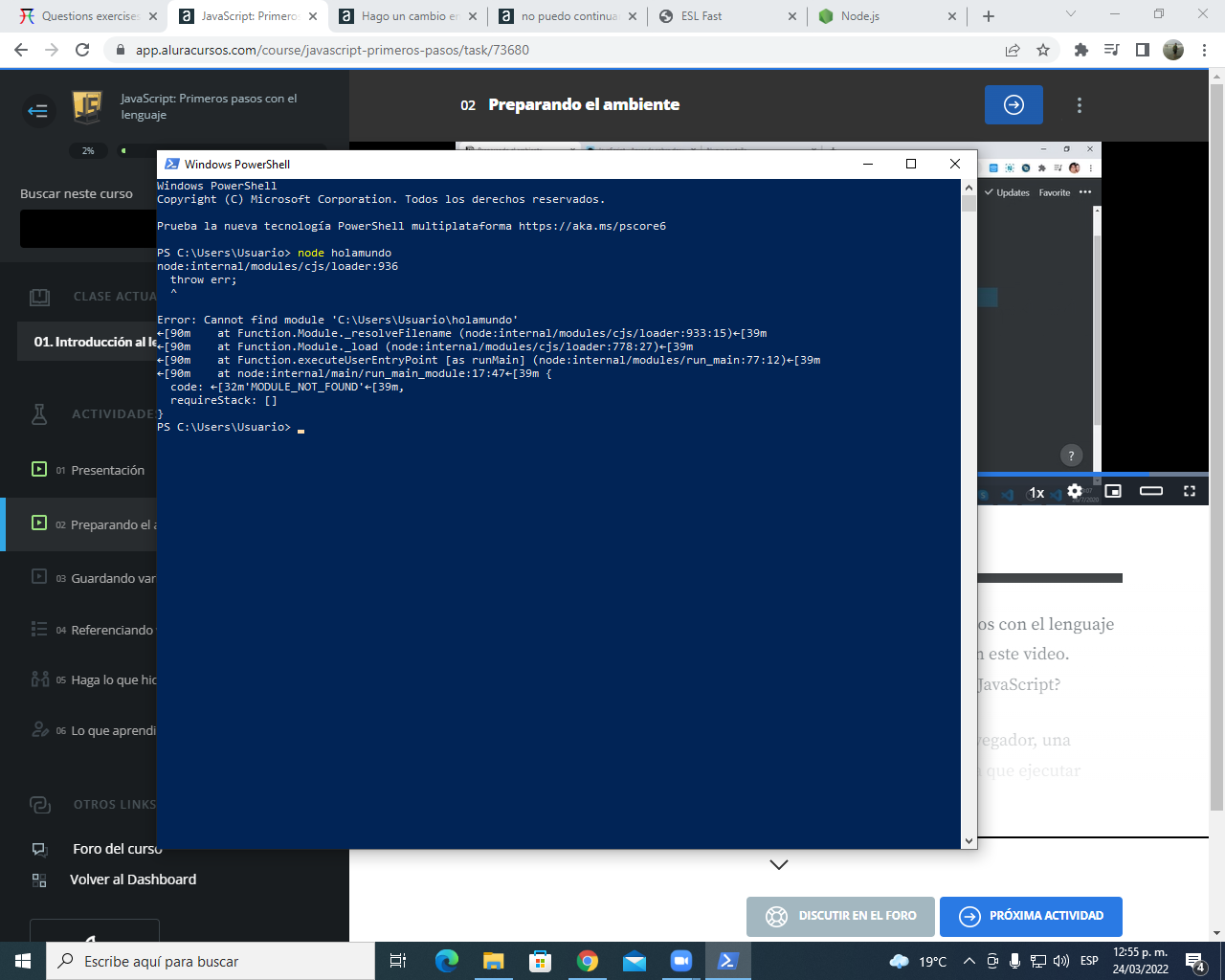Viewport: 1225px width, 980px height.
Task: Open Foro del curso link
Action: [118, 849]
